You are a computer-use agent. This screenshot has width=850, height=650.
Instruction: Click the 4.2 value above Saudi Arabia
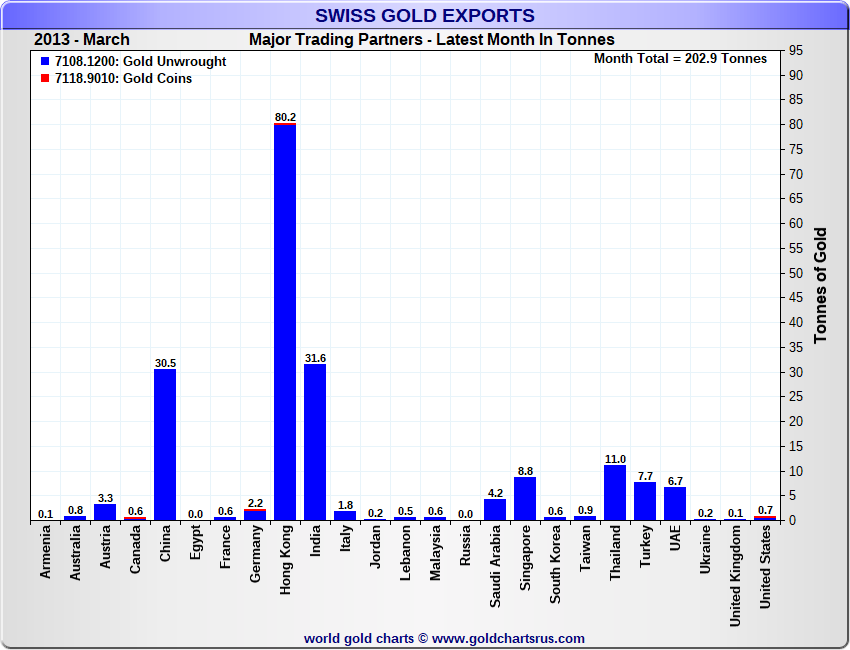495,493
